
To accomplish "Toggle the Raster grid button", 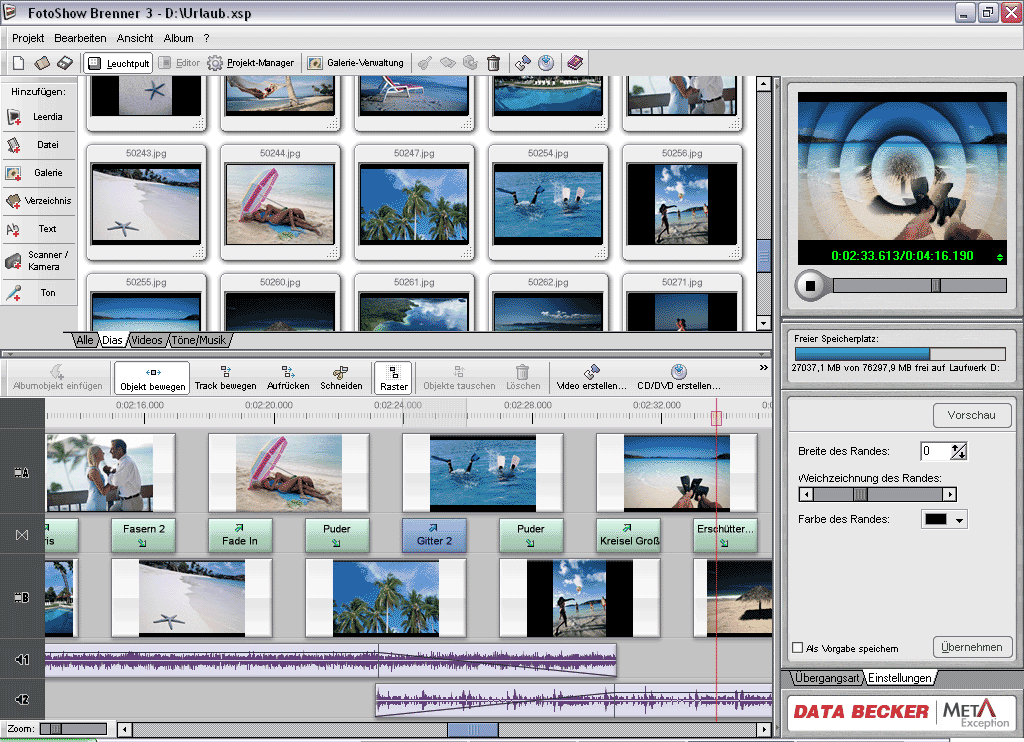I will coord(394,377).
